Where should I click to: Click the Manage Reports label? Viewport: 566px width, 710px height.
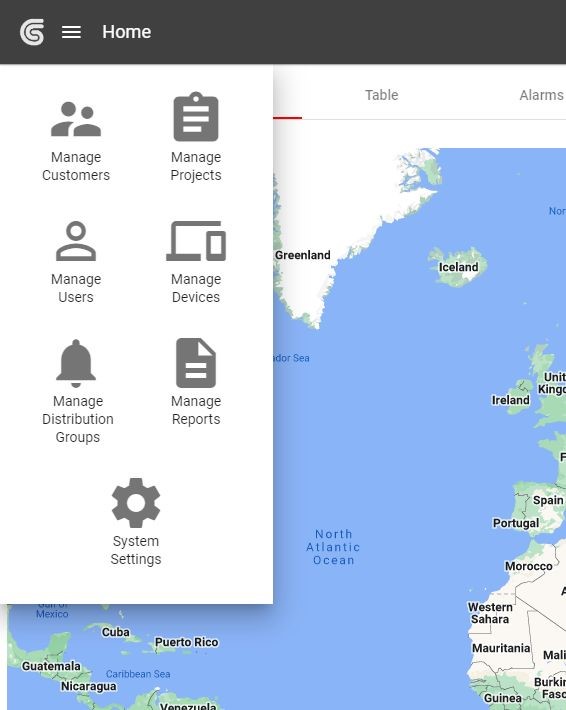196,410
